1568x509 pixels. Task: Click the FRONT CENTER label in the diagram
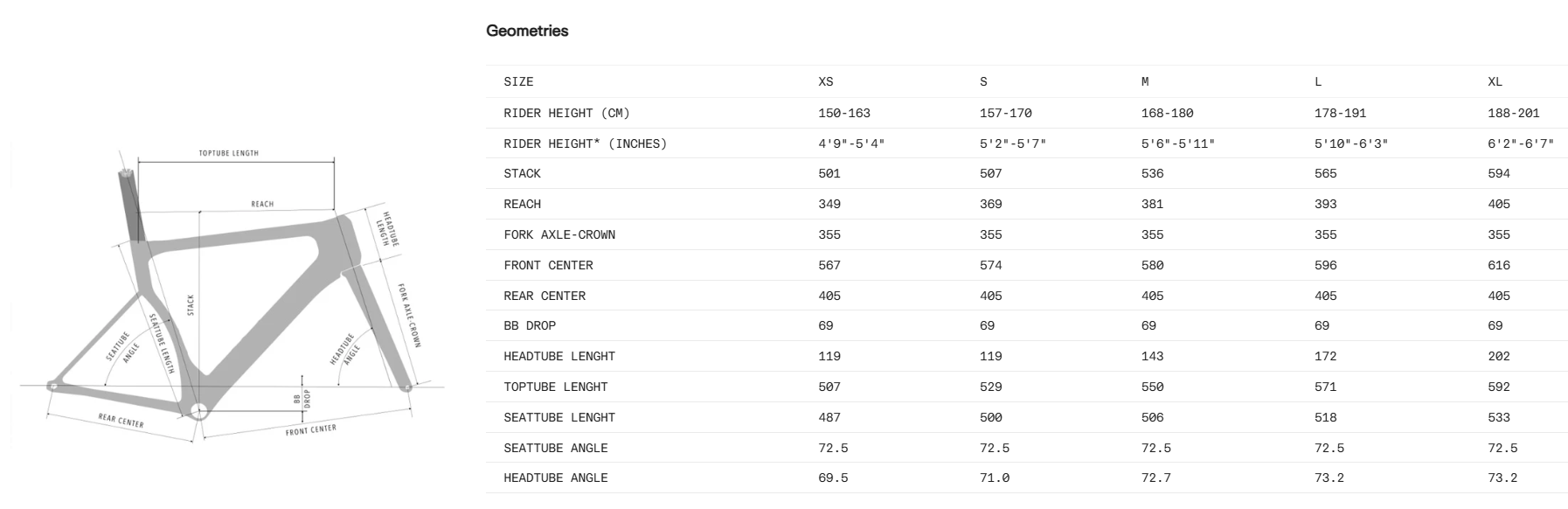[310, 429]
